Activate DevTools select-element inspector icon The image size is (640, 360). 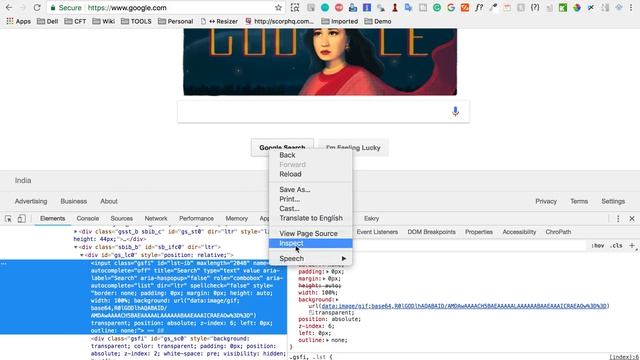(8, 219)
